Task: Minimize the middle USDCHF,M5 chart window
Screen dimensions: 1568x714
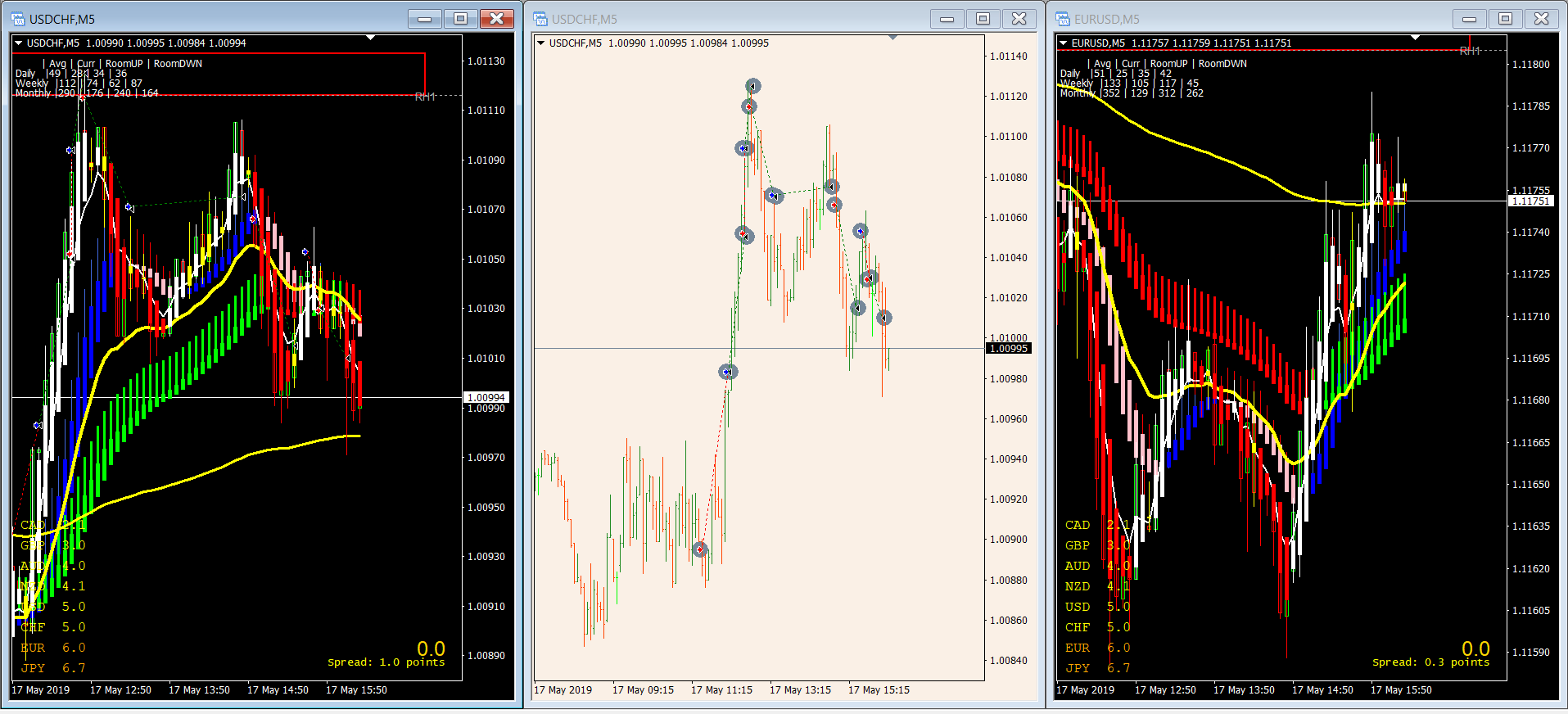Action: [947, 19]
